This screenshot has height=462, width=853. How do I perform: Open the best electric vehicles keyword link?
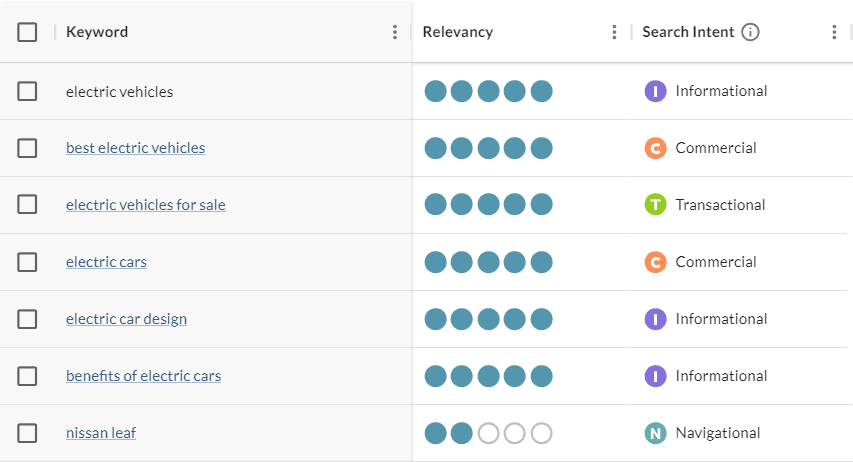click(x=135, y=148)
